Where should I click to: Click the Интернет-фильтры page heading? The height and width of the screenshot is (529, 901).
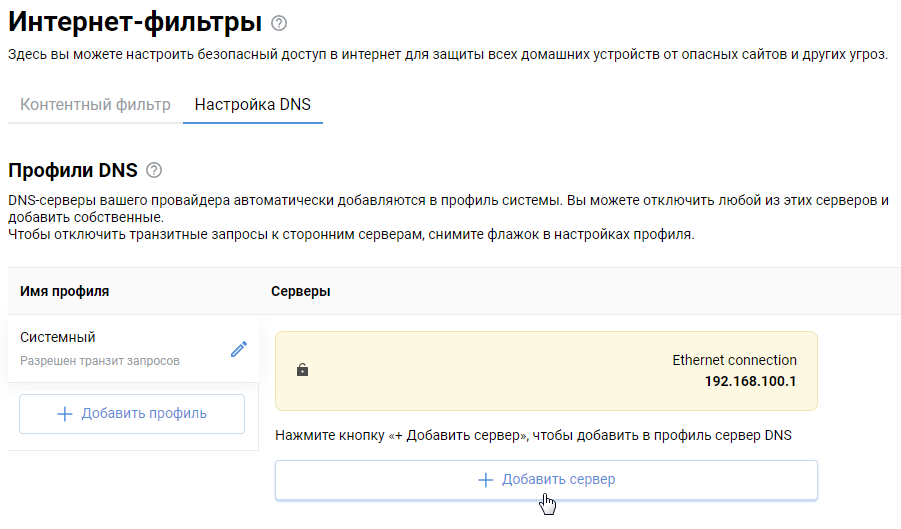tap(135, 22)
